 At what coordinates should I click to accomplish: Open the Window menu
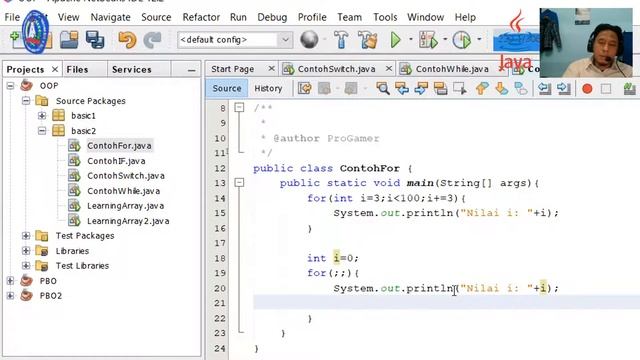(x=425, y=17)
